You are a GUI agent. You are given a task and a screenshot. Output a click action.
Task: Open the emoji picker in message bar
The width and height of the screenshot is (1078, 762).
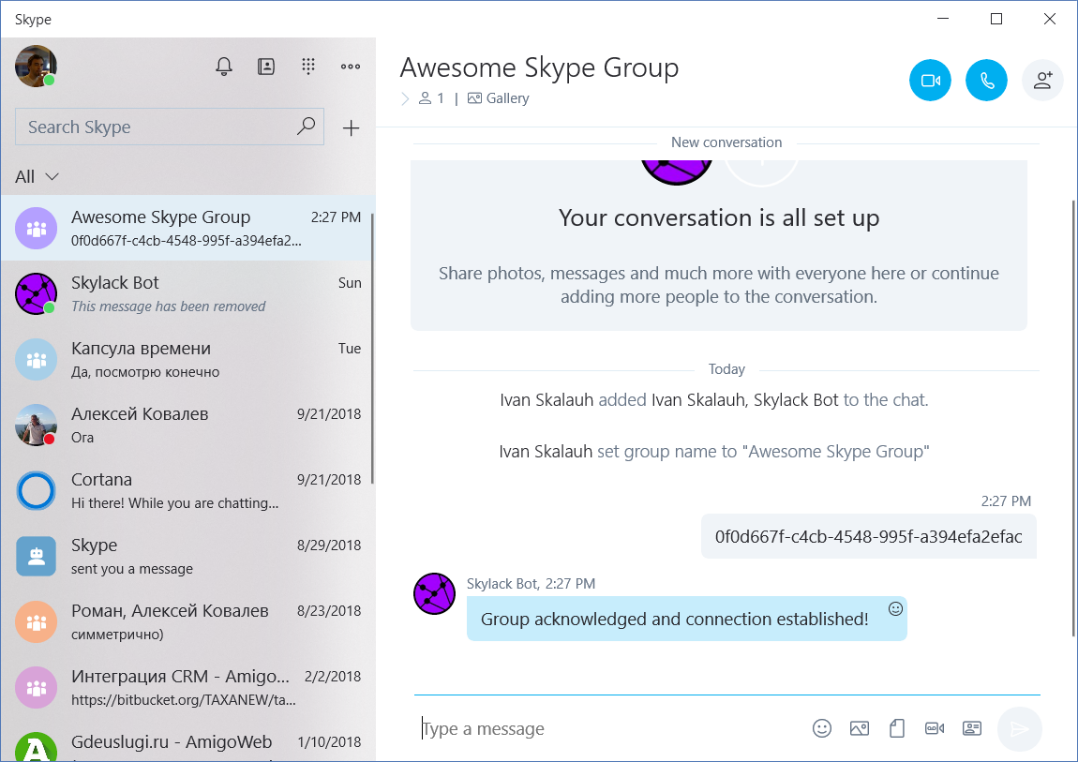click(822, 728)
